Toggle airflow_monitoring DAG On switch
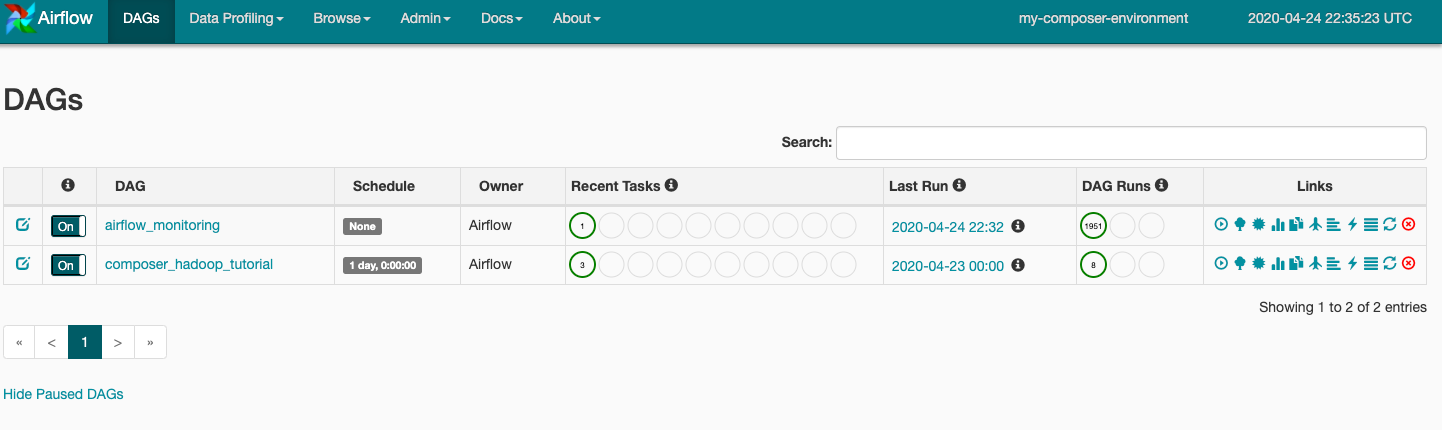 (x=68, y=226)
